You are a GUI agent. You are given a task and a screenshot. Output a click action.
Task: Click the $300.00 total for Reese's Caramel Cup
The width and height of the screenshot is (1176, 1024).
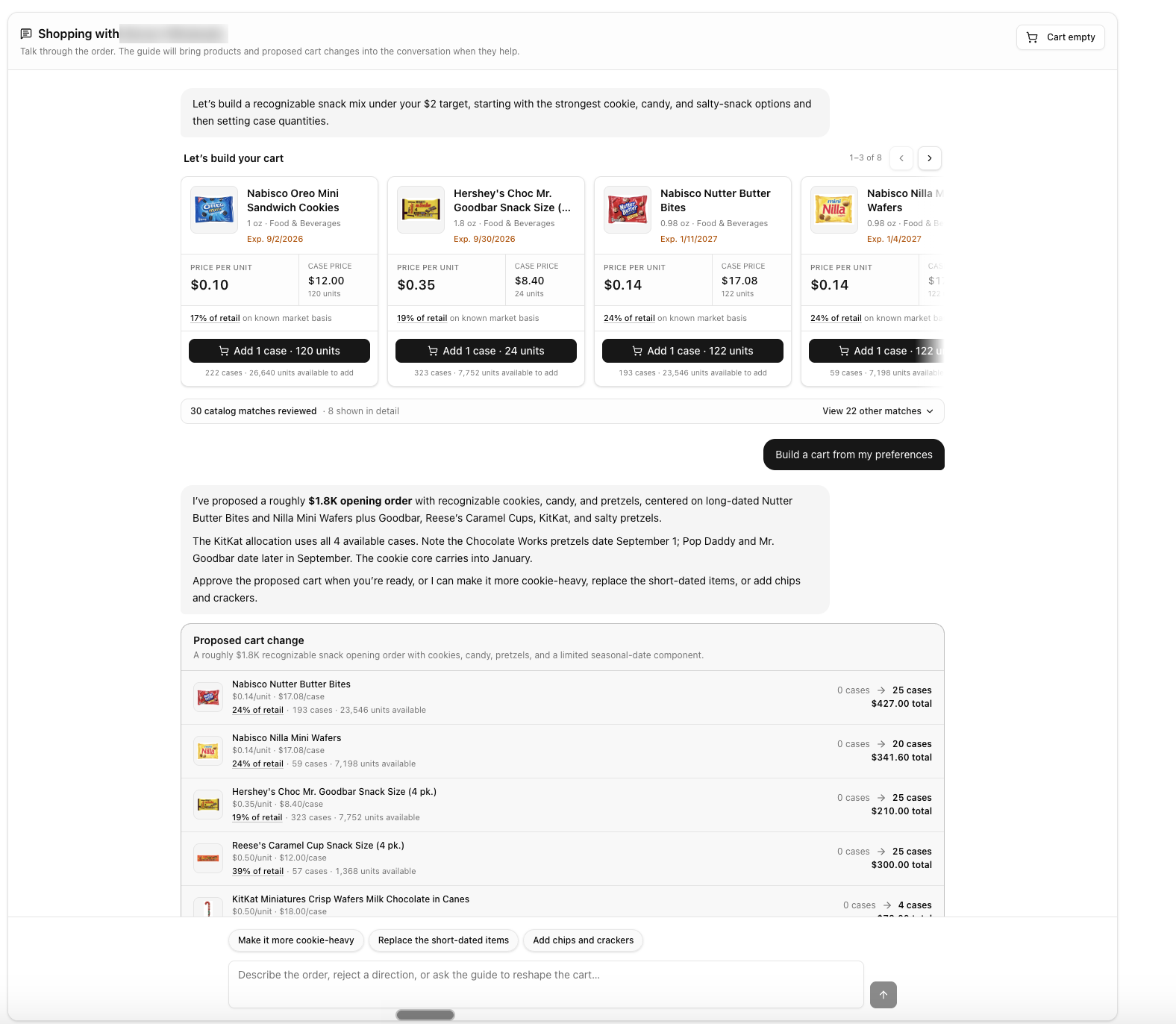[901, 865]
